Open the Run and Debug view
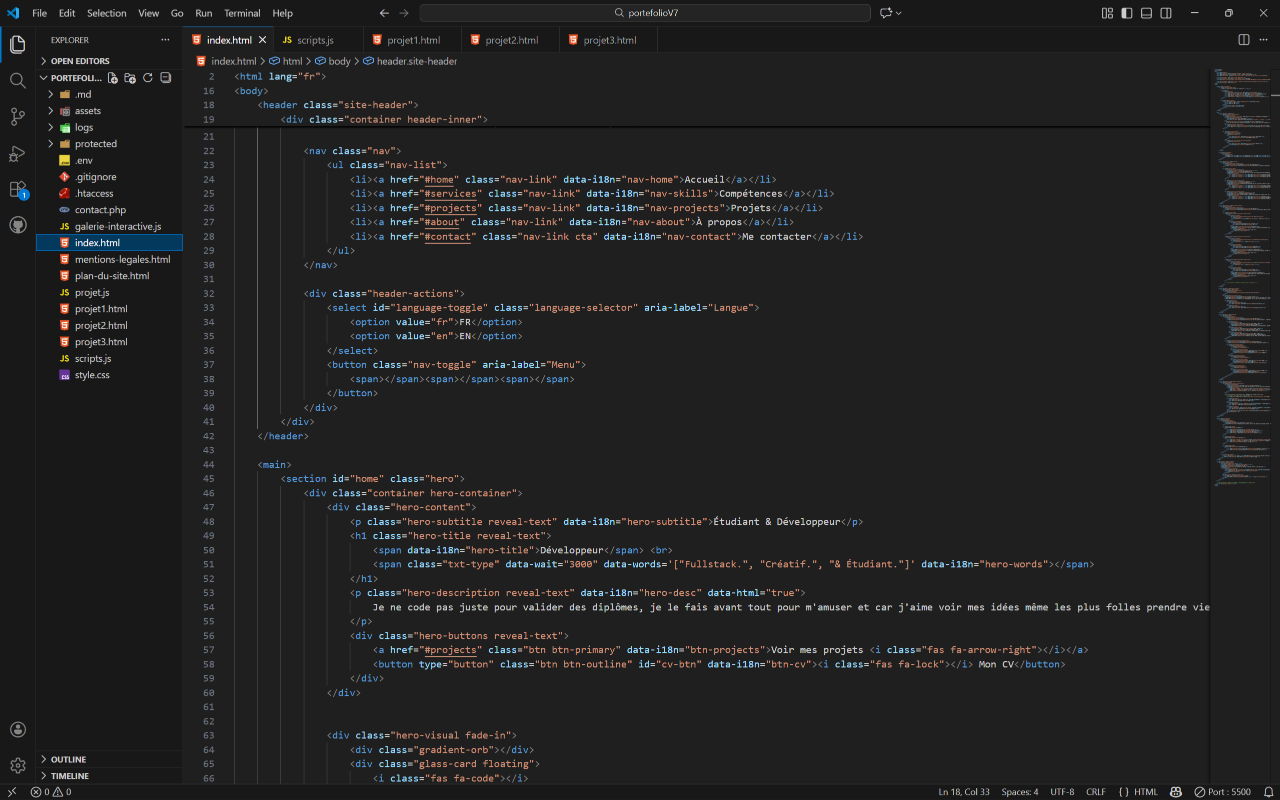Image resolution: width=1280 pixels, height=800 pixels. (x=17, y=154)
